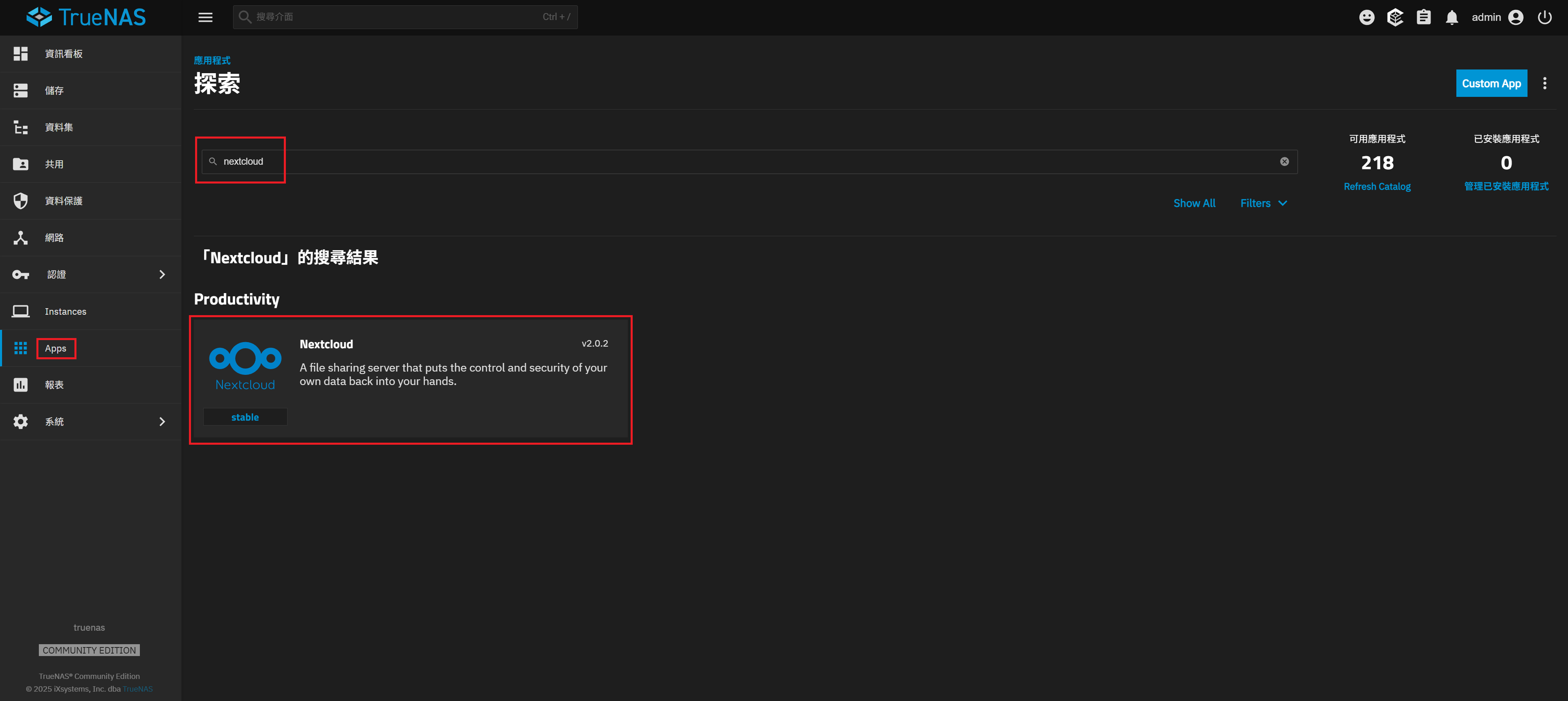
Task: Expand the 系統 system submenu arrow
Action: click(162, 422)
